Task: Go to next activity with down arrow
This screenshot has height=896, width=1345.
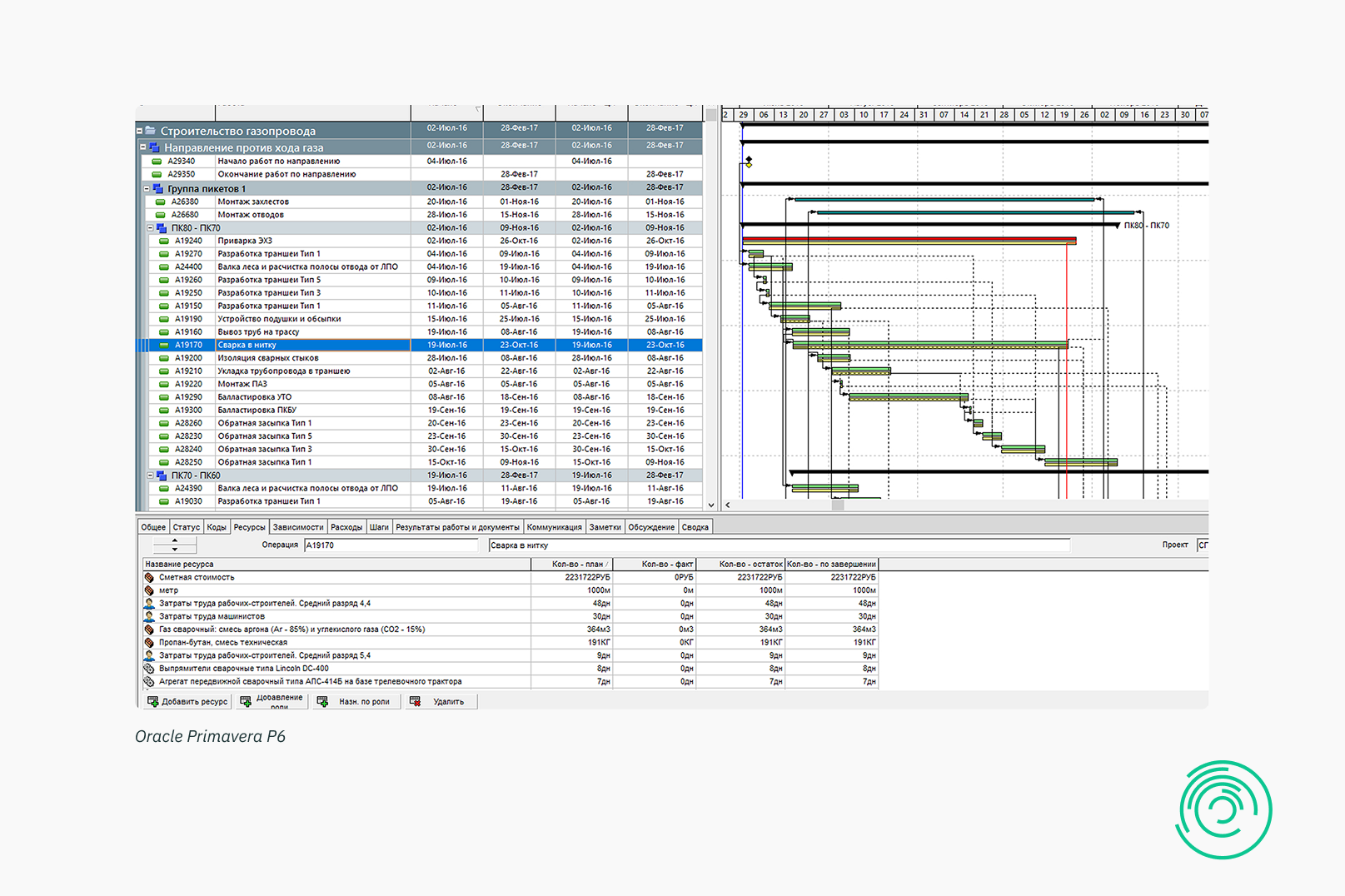Action: pos(175,550)
